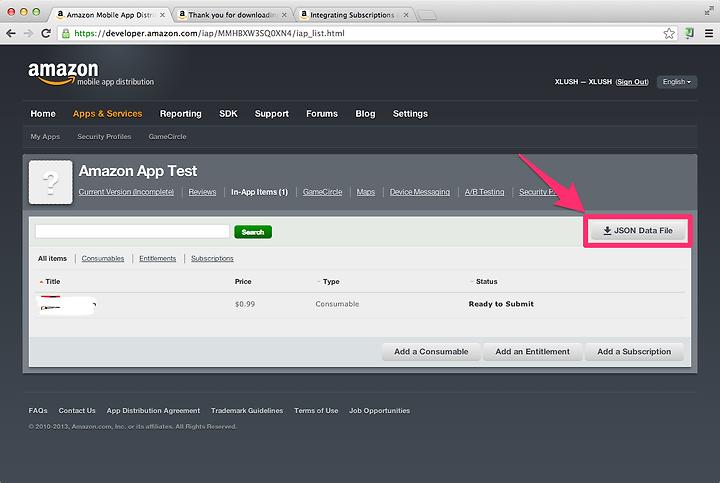Open the Chrome hamburger menu
720x483 pixels.
(x=709, y=34)
